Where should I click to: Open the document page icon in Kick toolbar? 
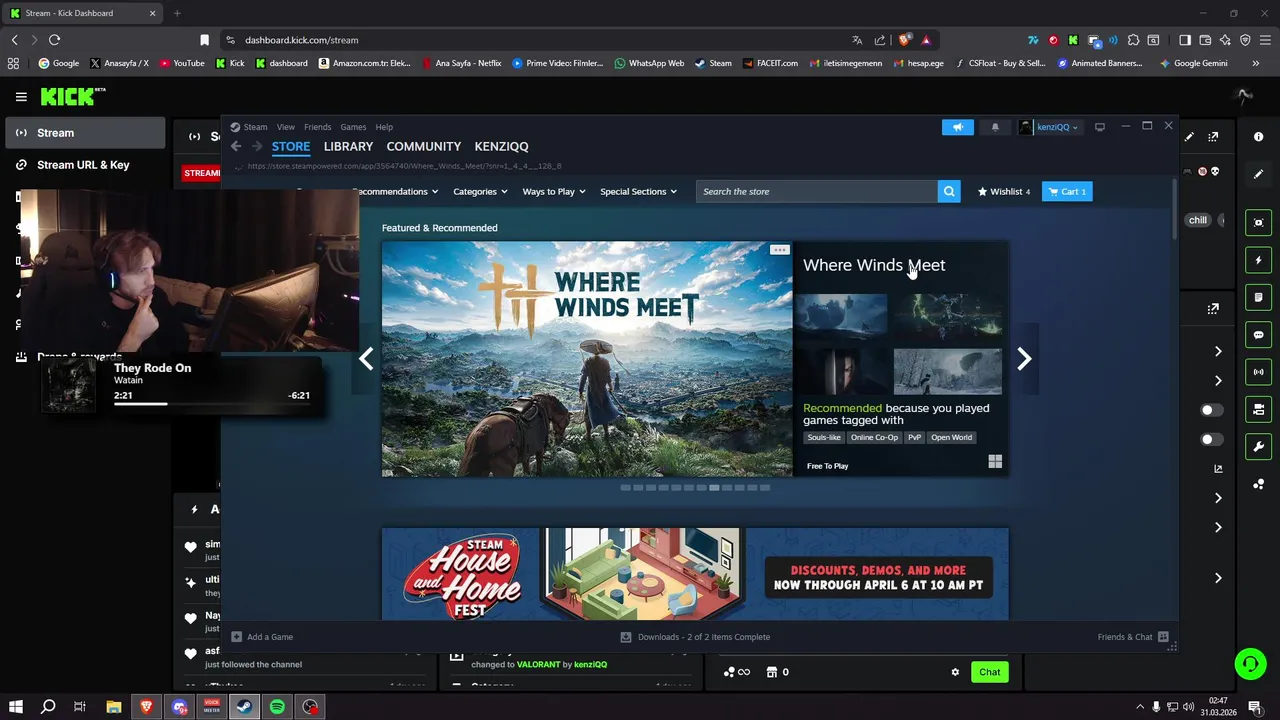pos(1258,297)
